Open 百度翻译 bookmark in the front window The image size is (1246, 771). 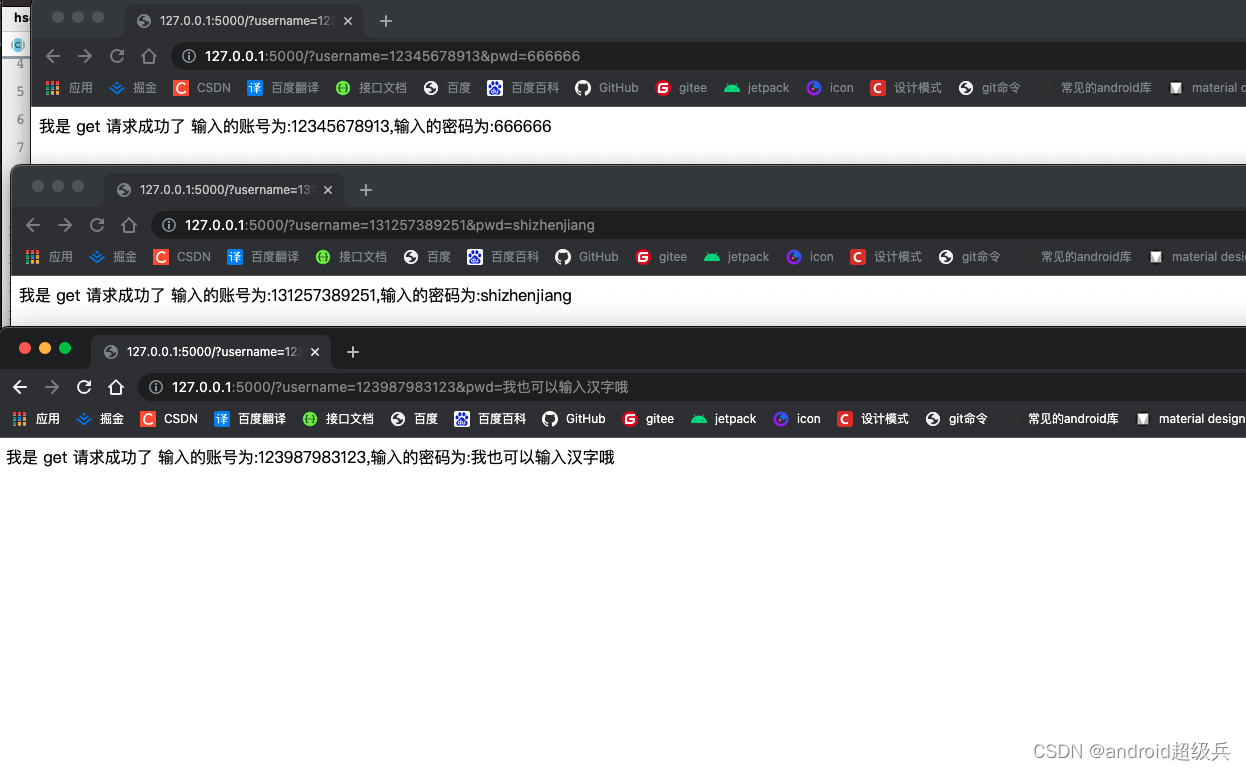[x=250, y=419]
